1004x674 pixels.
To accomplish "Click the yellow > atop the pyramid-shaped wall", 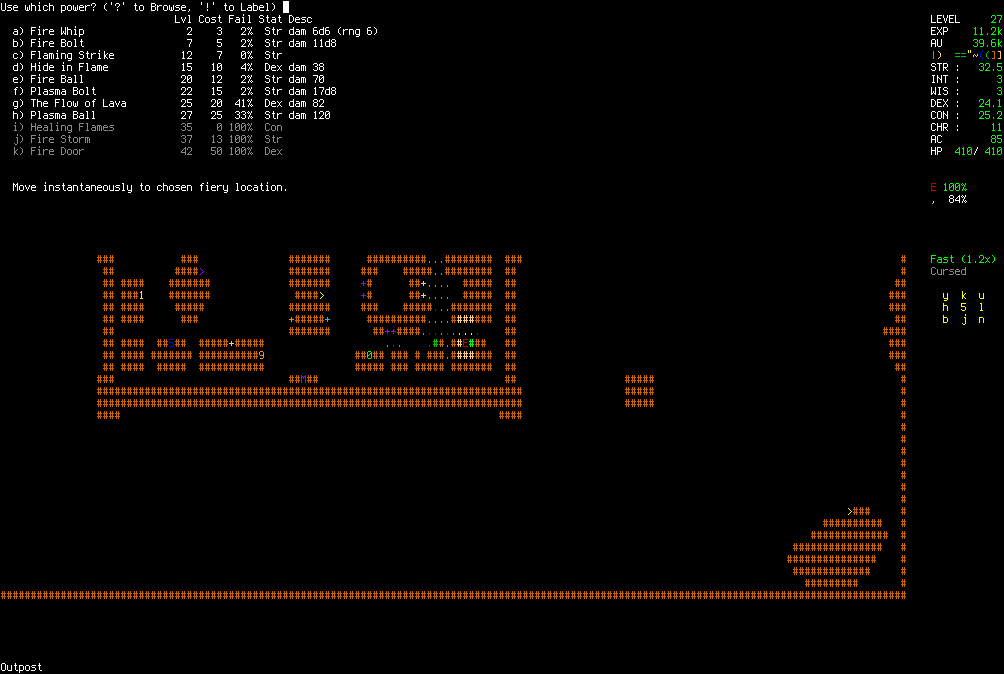I will click(x=850, y=511).
